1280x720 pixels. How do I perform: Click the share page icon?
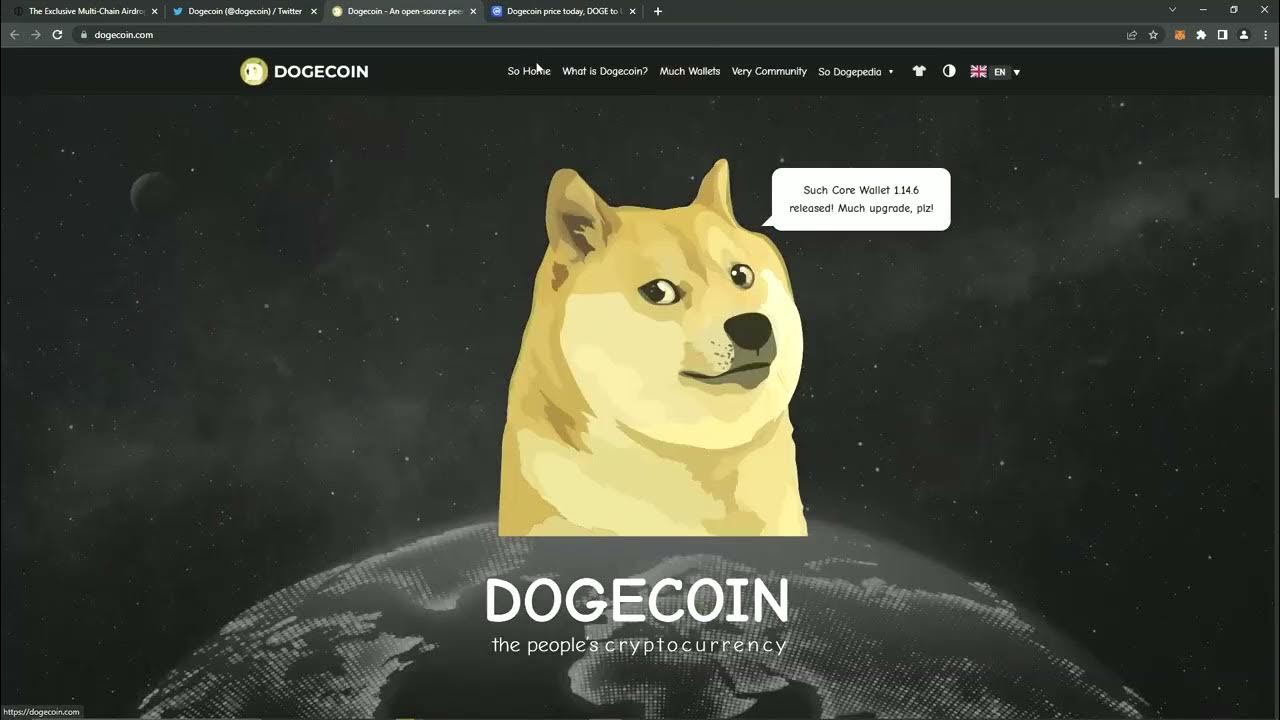(x=1131, y=34)
